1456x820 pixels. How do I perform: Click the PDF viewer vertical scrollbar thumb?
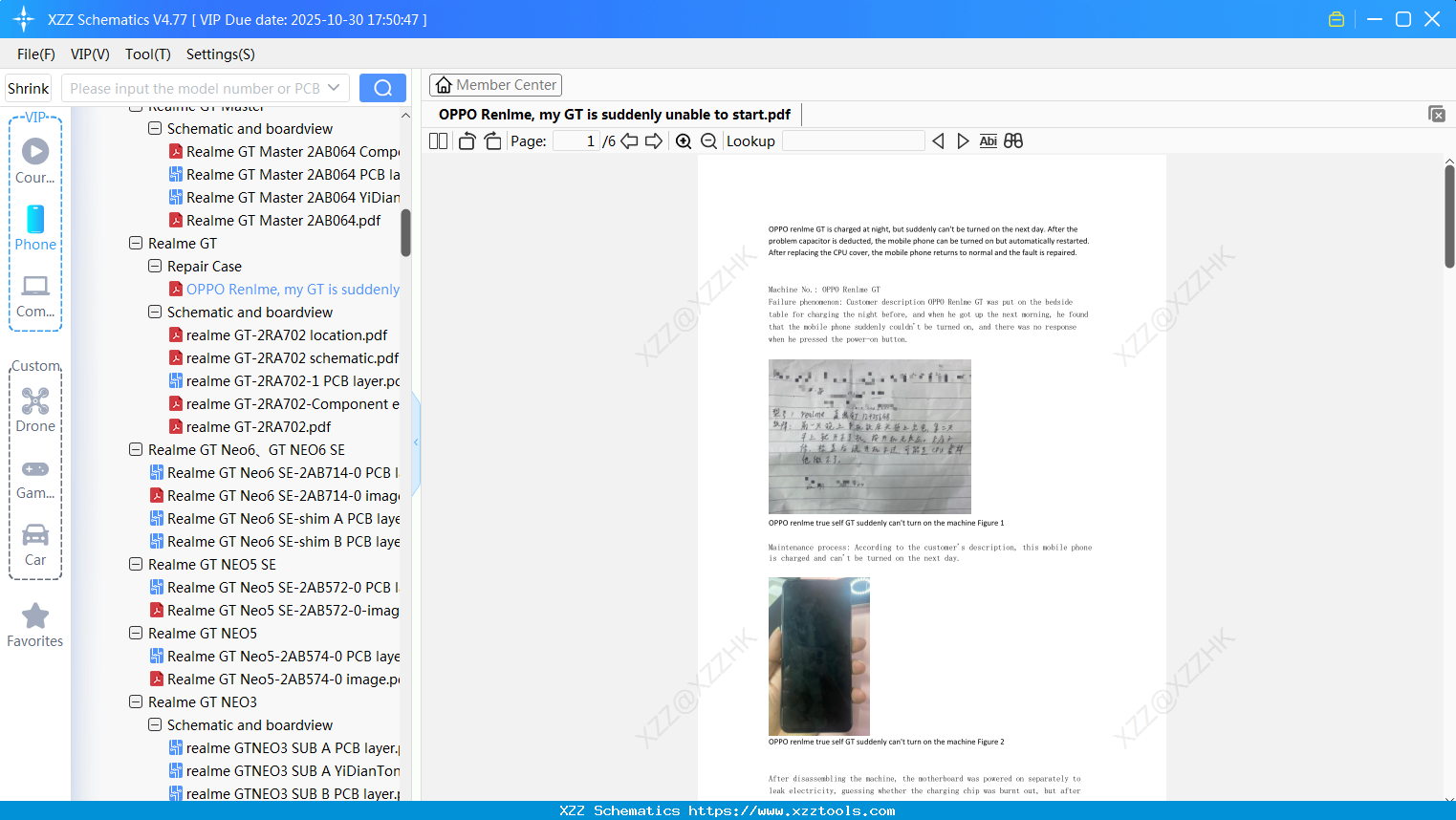1449,217
